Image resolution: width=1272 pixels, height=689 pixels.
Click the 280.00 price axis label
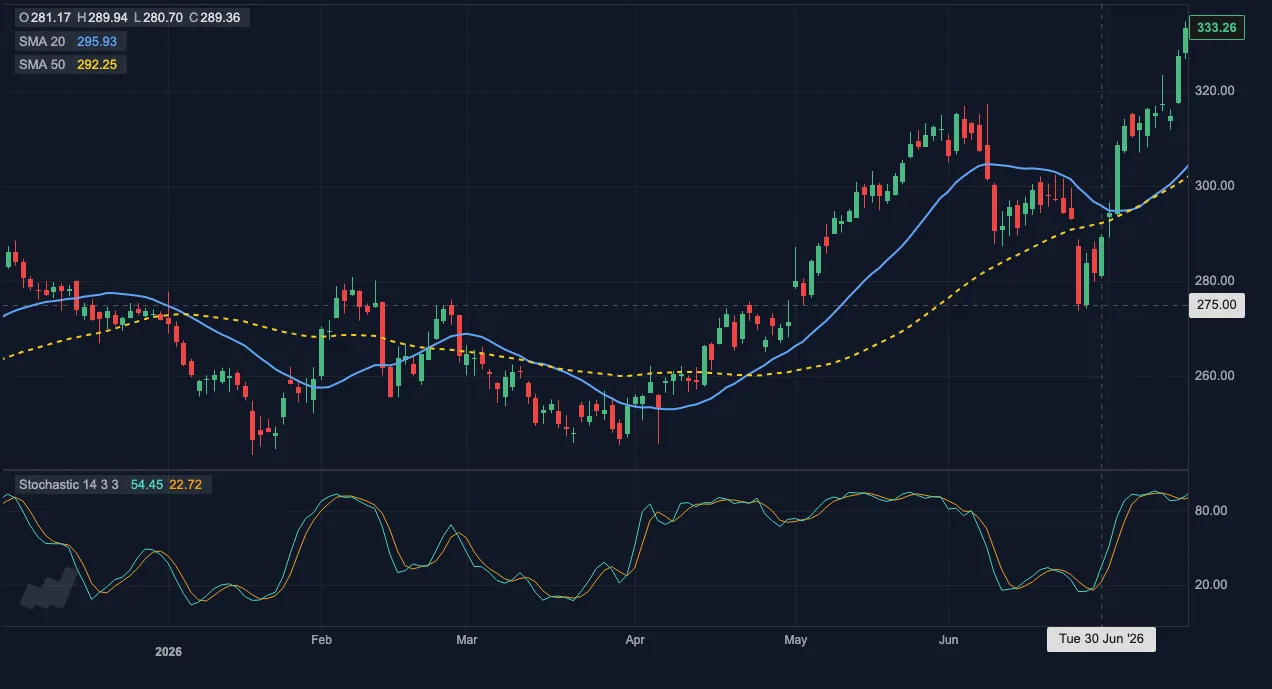[x=1215, y=281]
